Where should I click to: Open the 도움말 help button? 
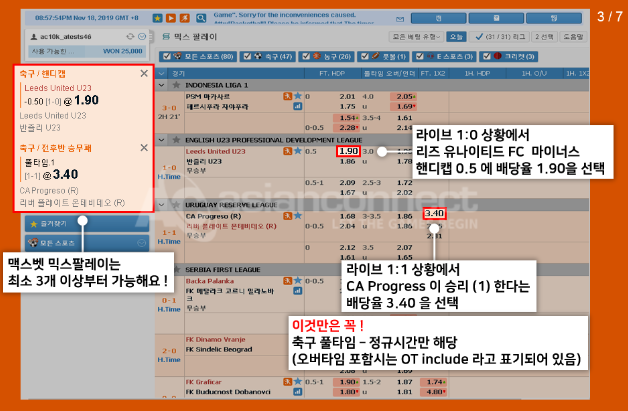(x=573, y=37)
